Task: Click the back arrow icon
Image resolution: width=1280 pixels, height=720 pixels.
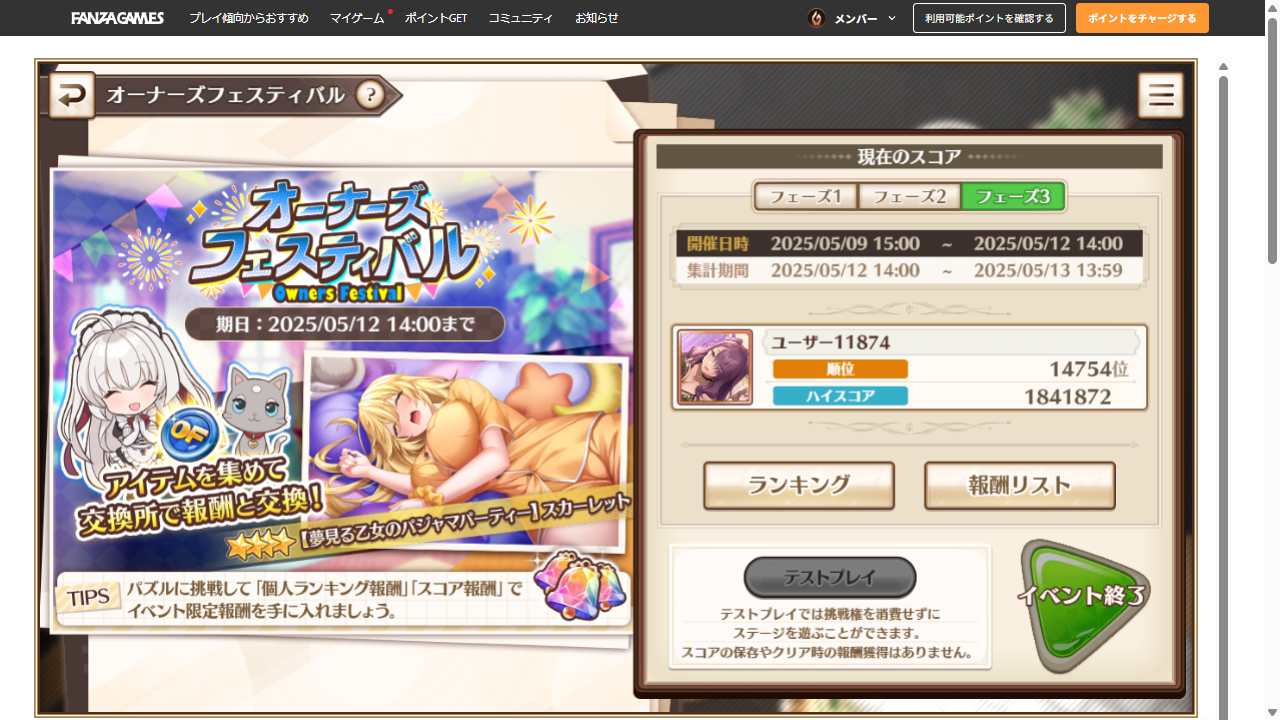Action: 72,96
